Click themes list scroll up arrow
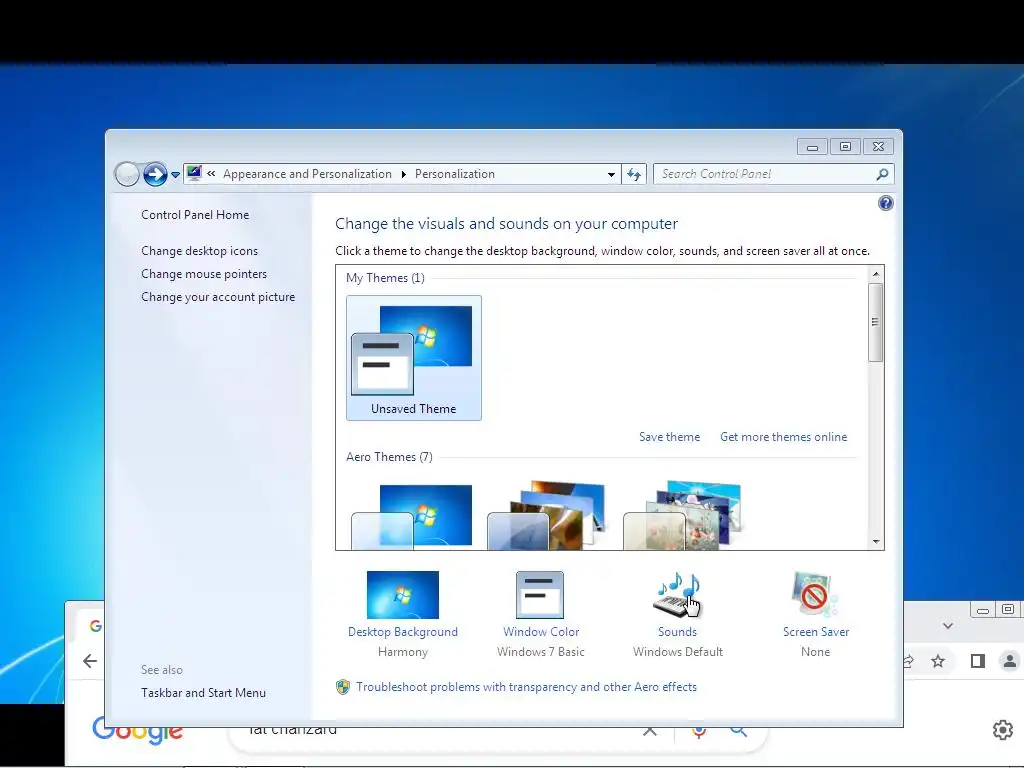 [876, 273]
